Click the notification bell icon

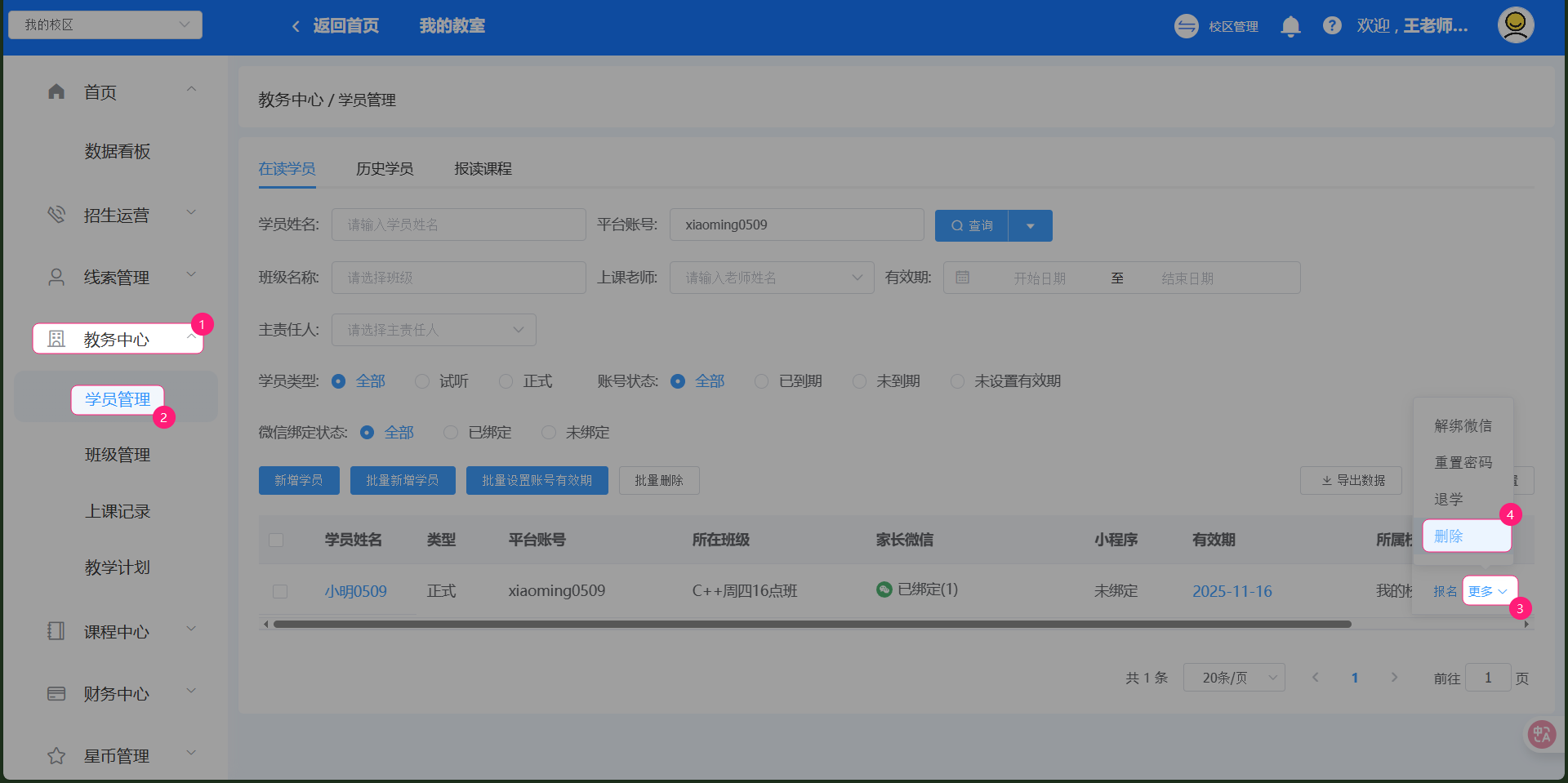(1290, 27)
